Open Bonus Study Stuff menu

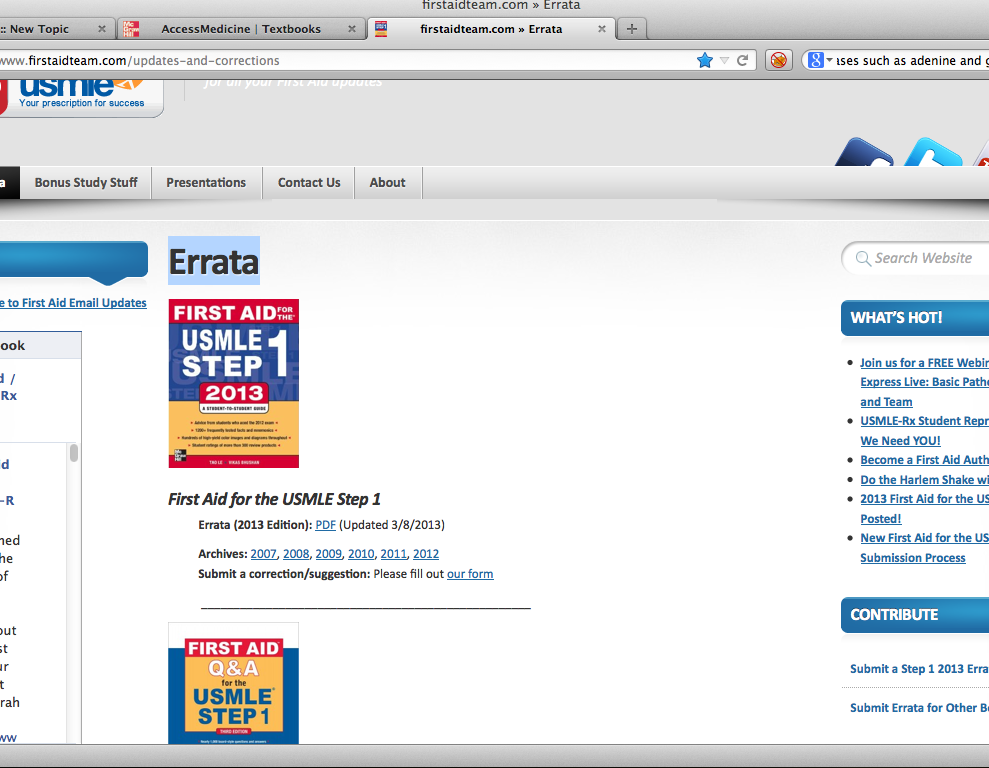[x=86, y=182]
